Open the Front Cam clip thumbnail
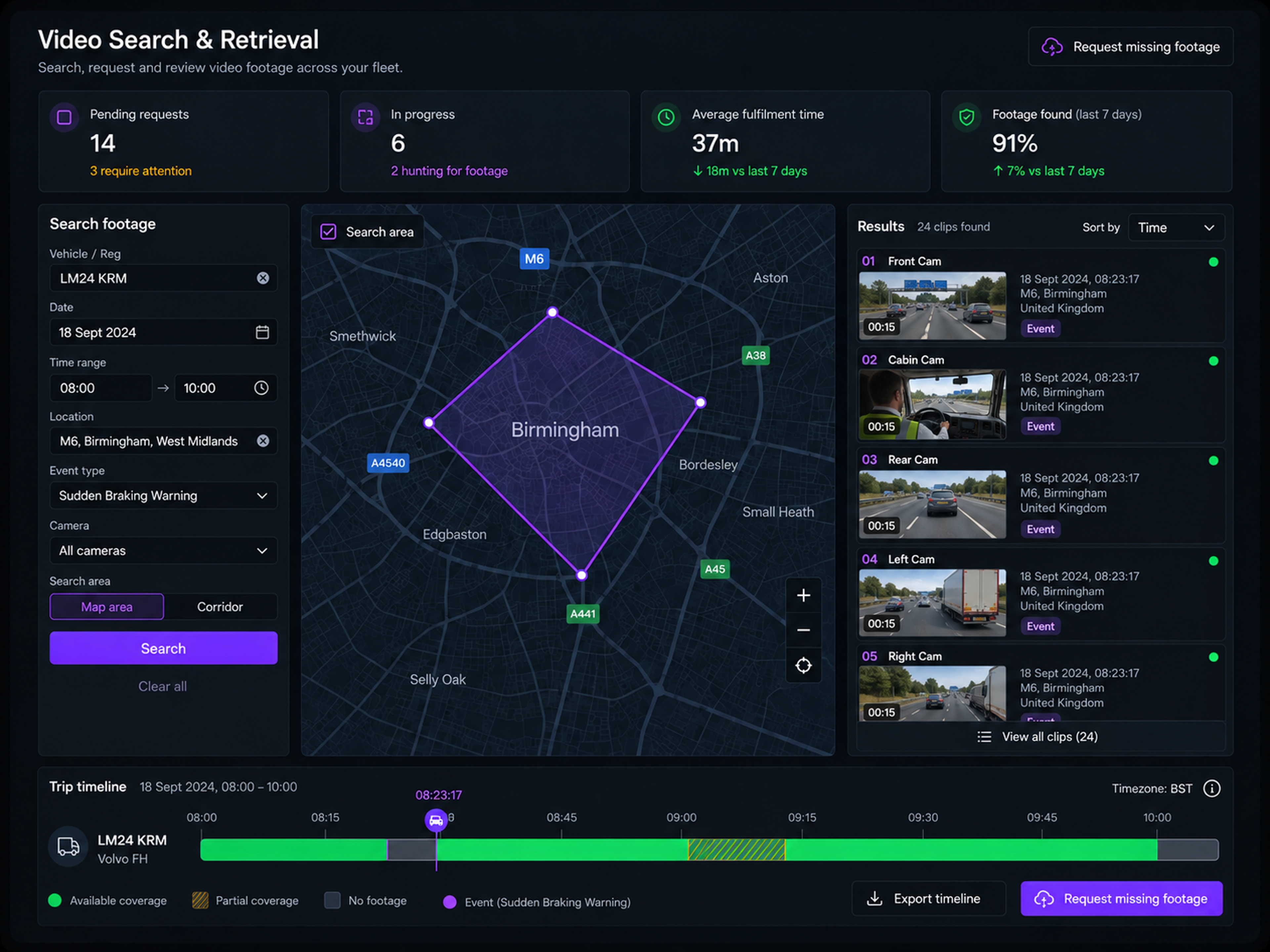1270x952 pixels. click(x=932, y=305)
